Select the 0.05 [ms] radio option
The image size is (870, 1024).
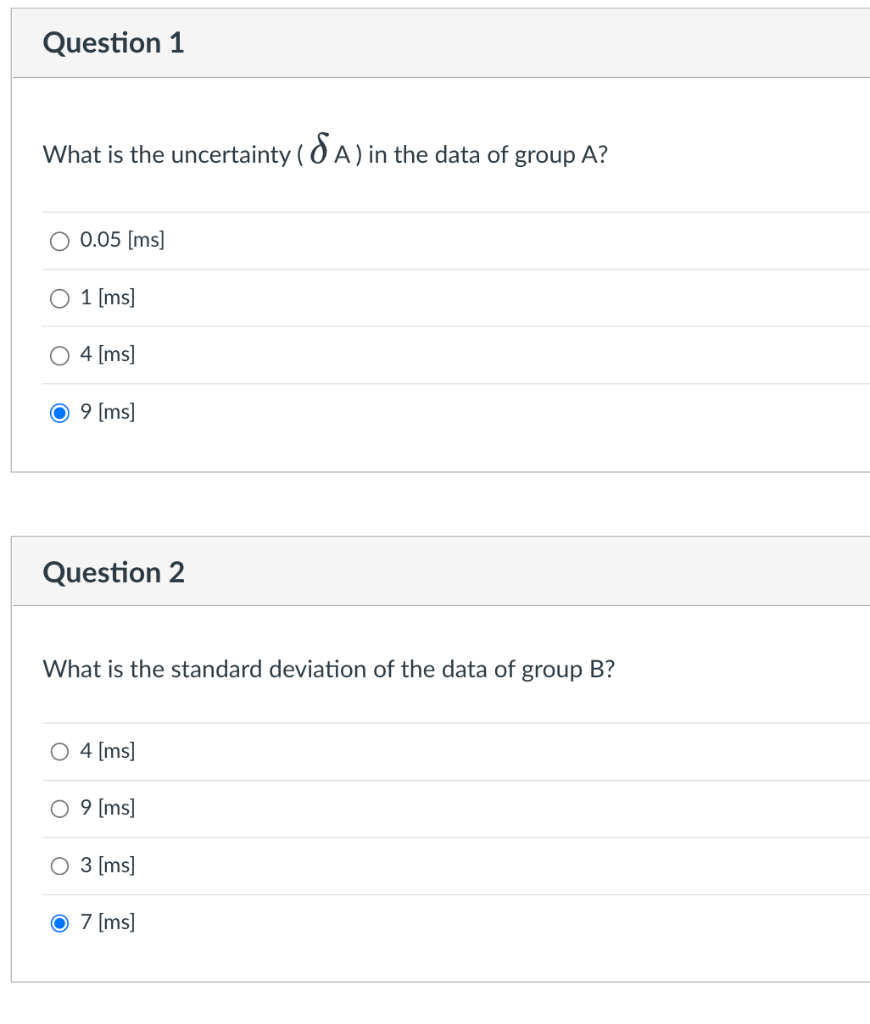(x=60, y=240)
